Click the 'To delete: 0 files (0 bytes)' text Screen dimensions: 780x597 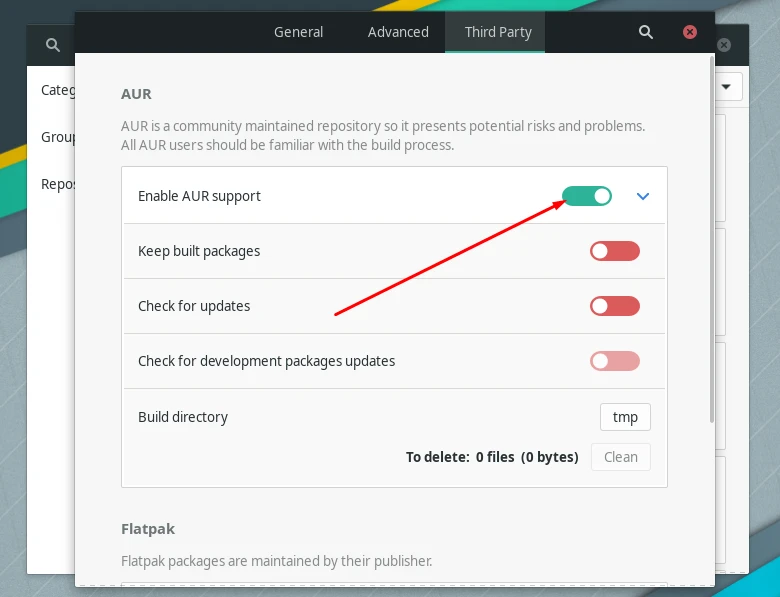(492, 457)
